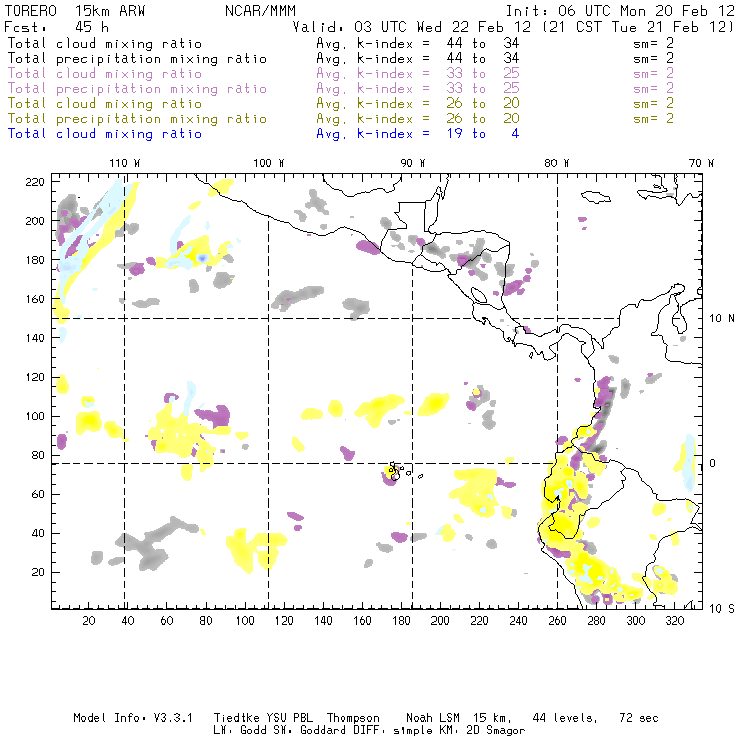Click the '10 N' latitude label
The width and height of the screenshot is (740, 740).
point(722,319)
